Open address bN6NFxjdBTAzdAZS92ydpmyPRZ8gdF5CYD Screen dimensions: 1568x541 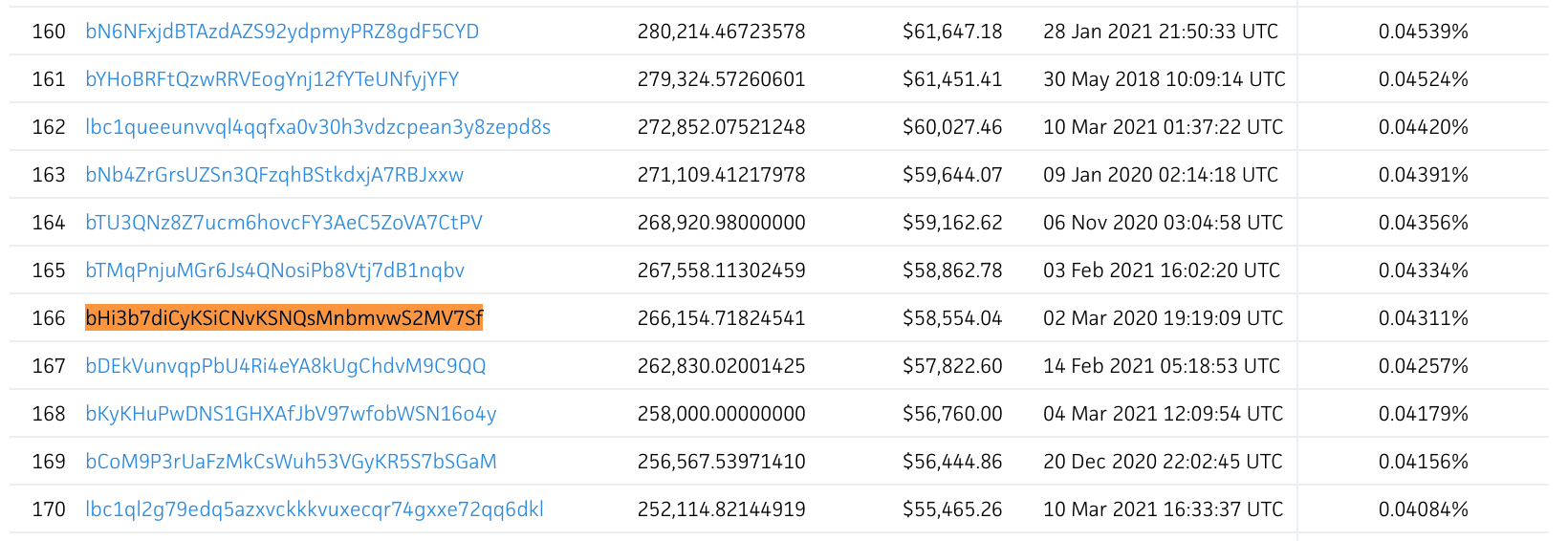pos(282,32)
